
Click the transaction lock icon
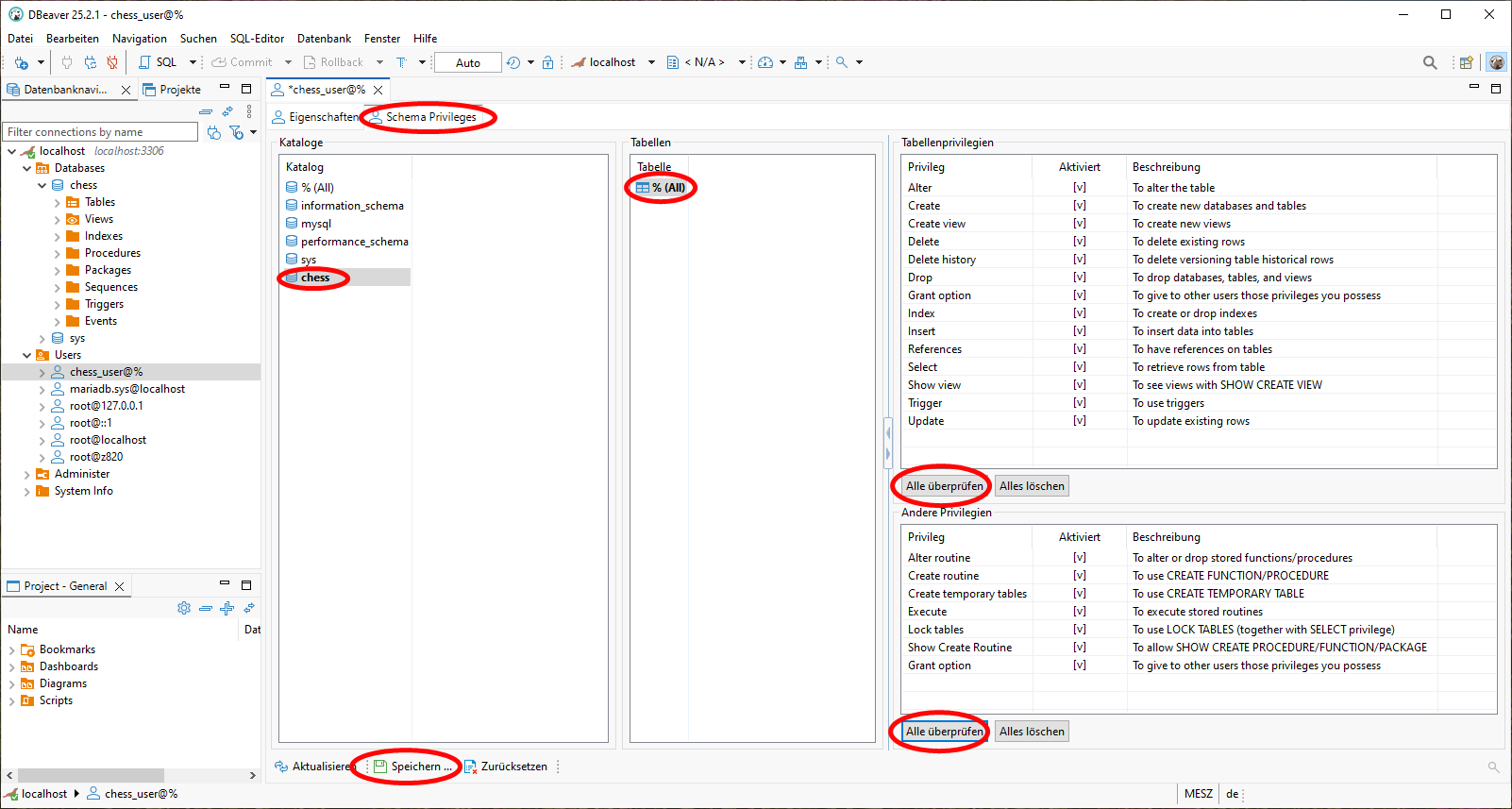tap(548, 62)
